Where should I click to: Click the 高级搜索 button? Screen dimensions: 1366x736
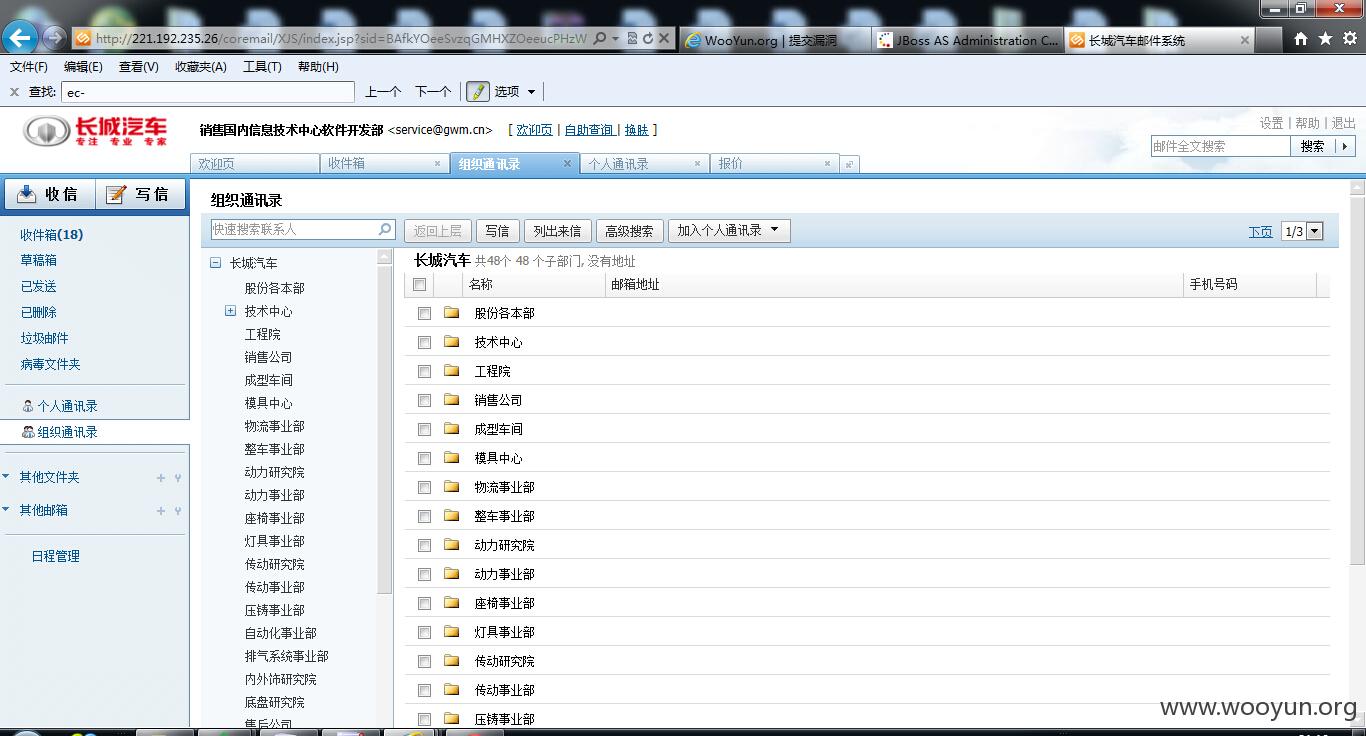coord(629,231)
